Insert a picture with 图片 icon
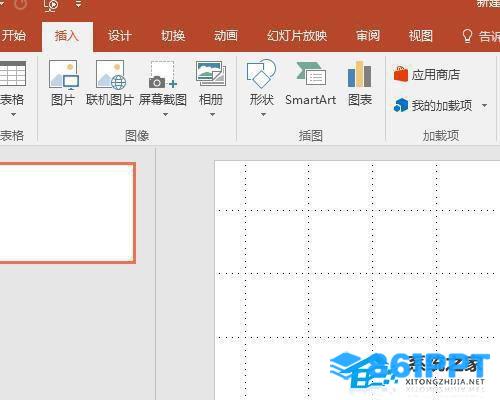This screenshot has height=400, width=500. pos(63,83)
